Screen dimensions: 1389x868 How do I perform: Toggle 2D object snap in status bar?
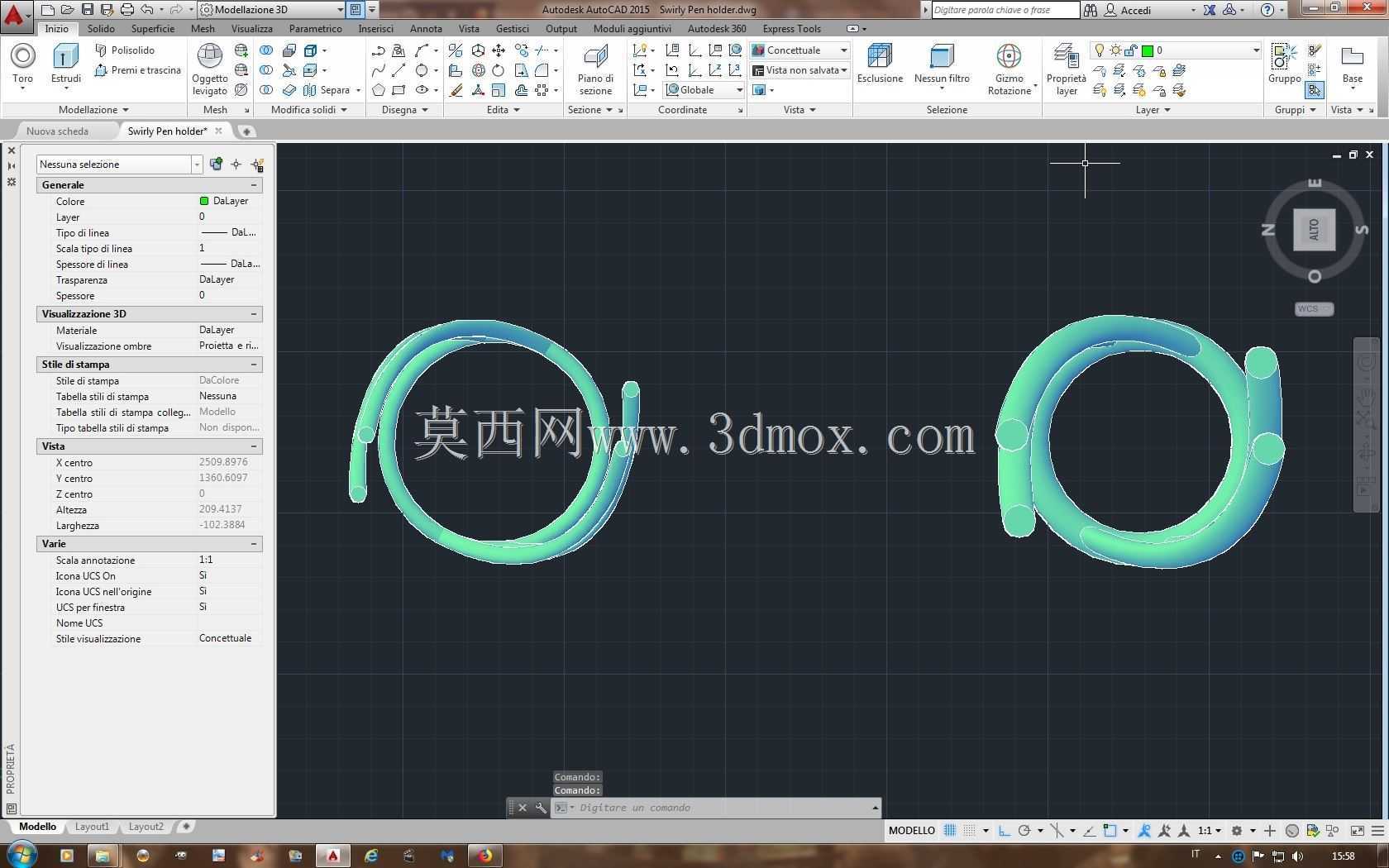coord(1110,831)
